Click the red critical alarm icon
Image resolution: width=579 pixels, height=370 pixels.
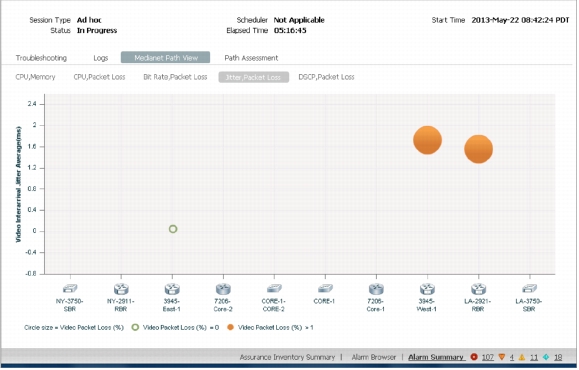tap(474, 357)
